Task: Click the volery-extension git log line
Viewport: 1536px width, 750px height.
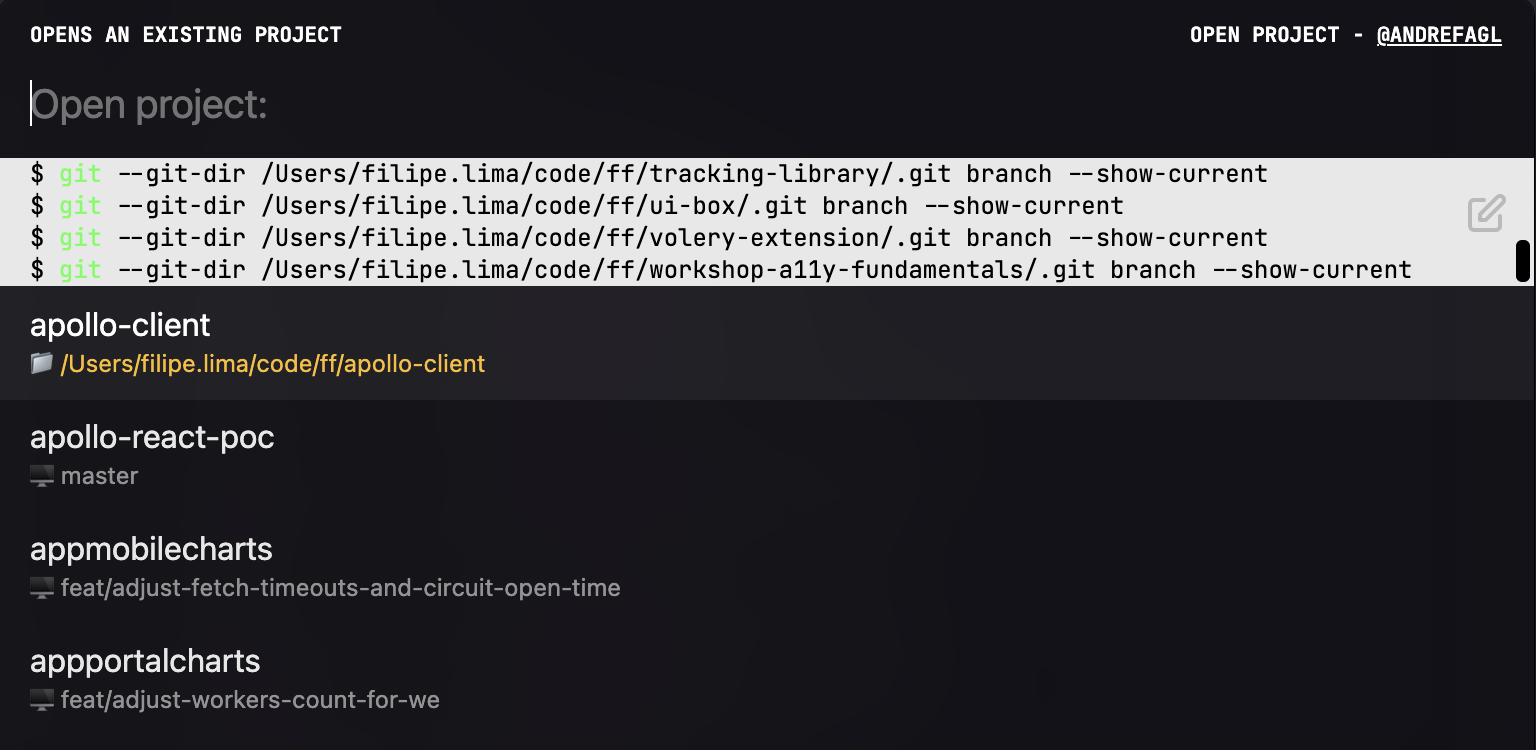Action: pyautogui.click(x=649, y=238)
